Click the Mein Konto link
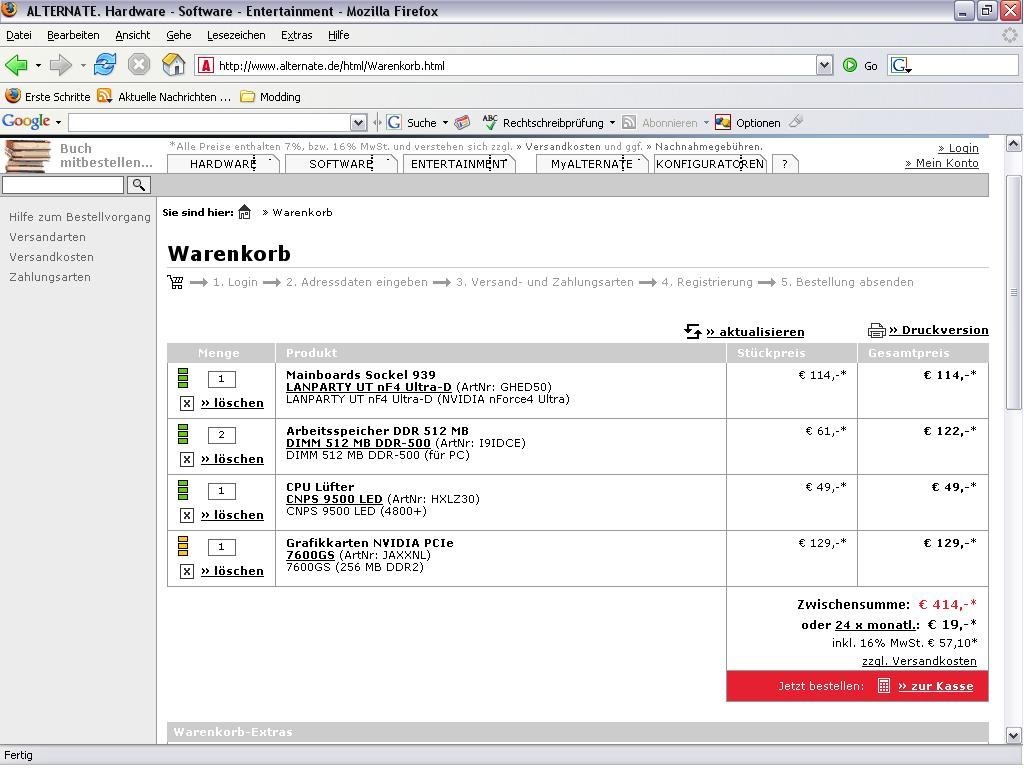 click(942, 163)
